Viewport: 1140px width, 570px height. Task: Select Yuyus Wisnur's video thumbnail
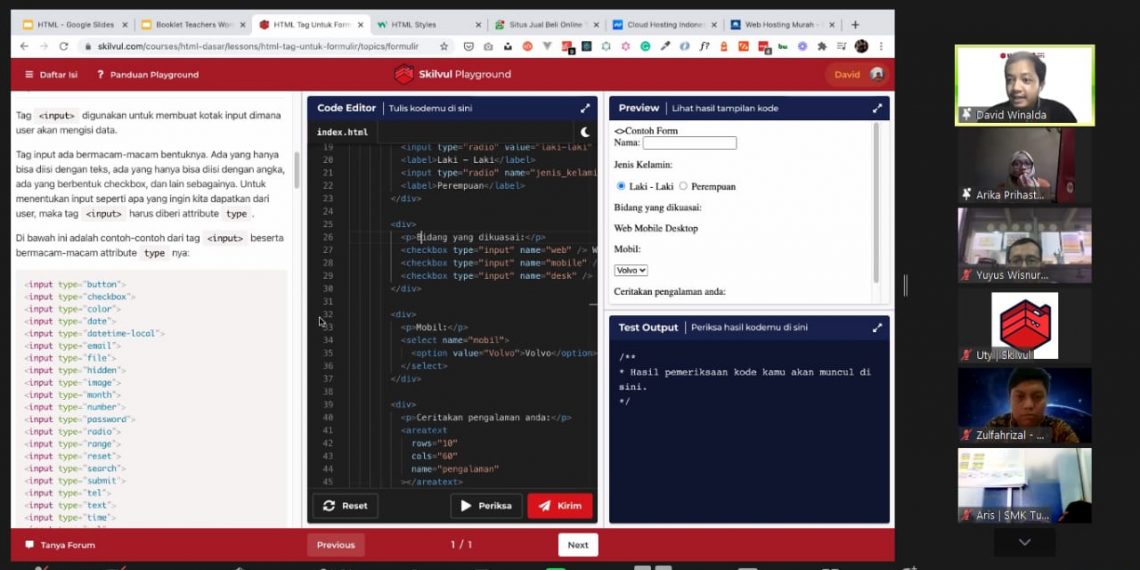(1024, 246)
